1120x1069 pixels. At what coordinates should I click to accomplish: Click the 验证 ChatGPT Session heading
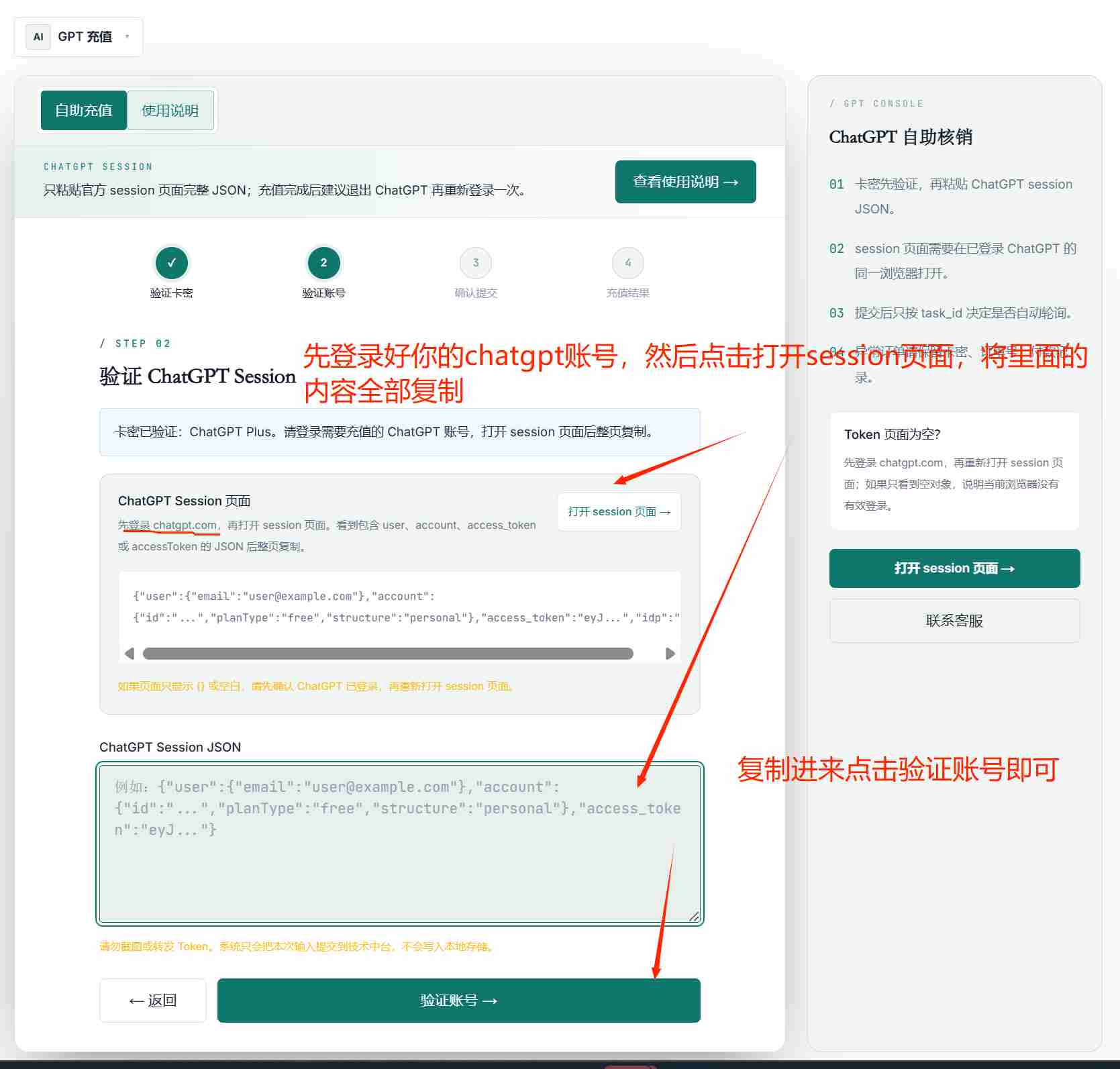click(197, 376)
